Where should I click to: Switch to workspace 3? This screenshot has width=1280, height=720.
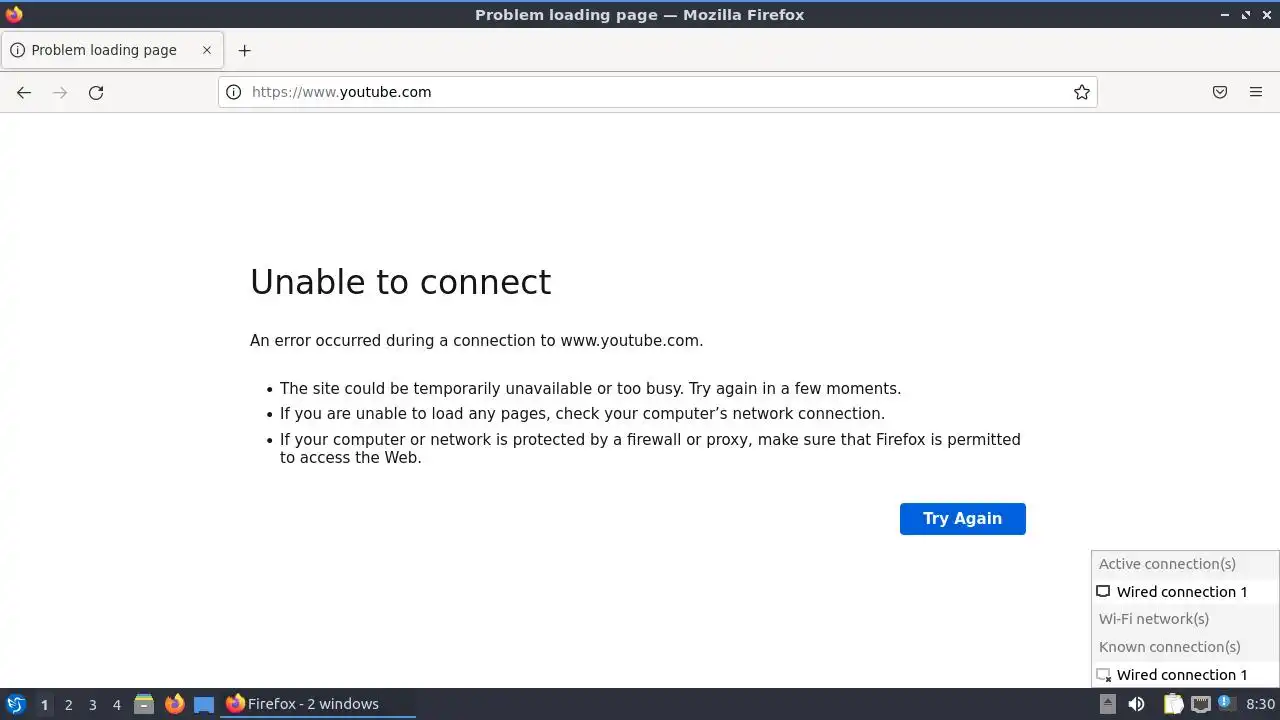click(x=92, y=704)
